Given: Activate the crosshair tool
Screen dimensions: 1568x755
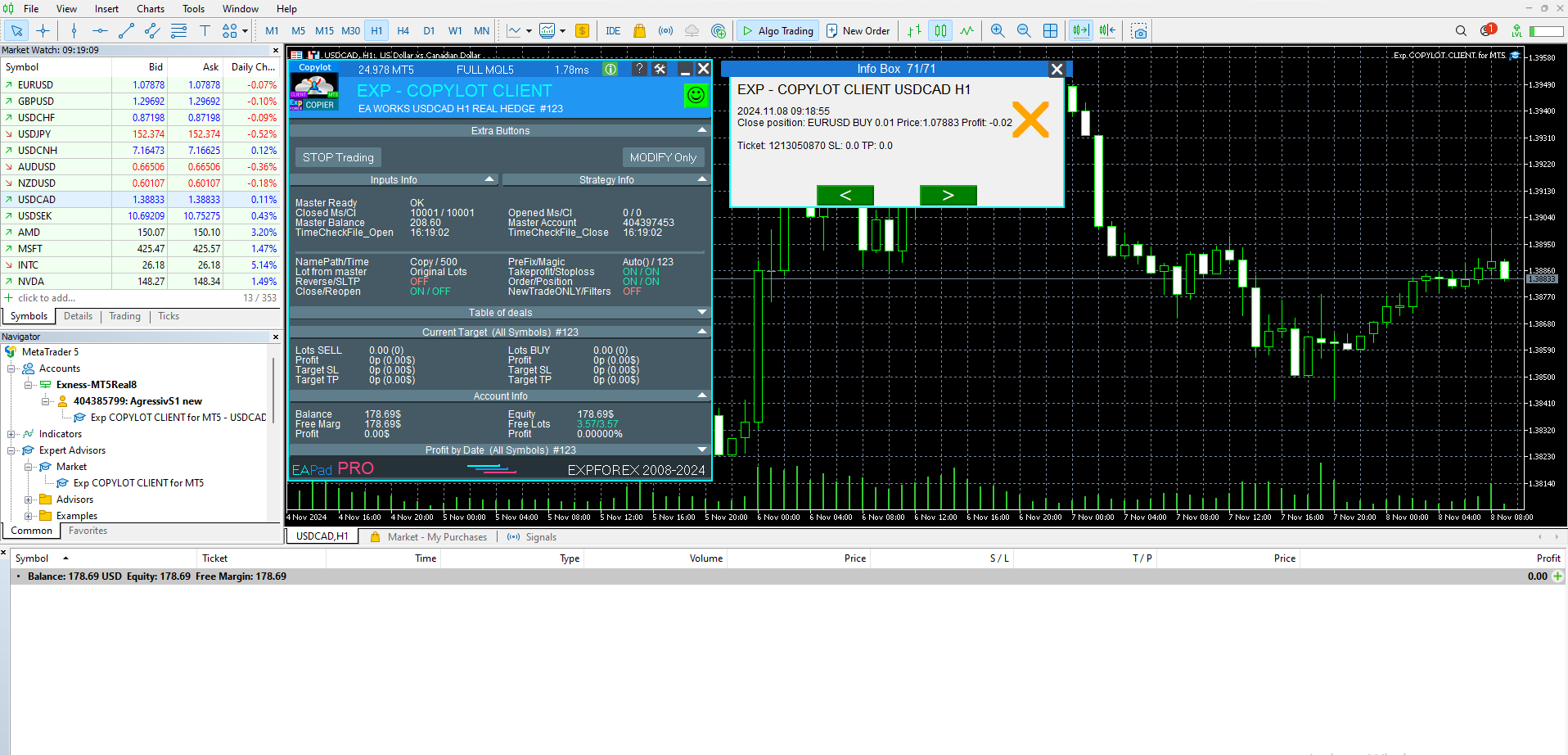Looking at the screenshot, I should tap(43, 31).
